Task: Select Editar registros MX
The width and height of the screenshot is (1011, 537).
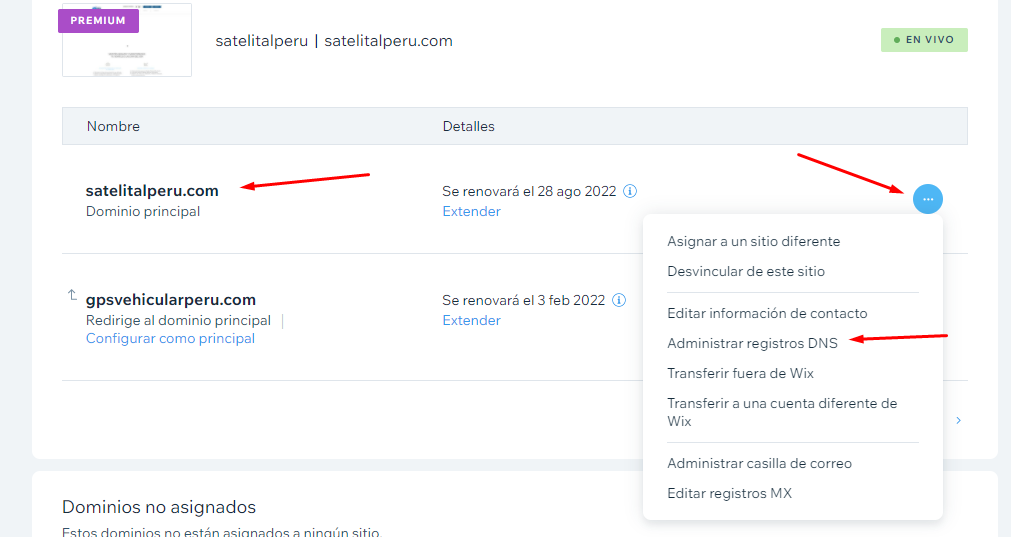Action: pyautogui.click(x=729, y=493)
